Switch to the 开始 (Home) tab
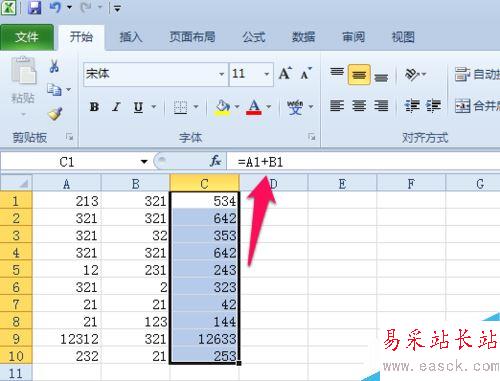The height and width of the screenshot is (381, 500). [x=81, y=37]
